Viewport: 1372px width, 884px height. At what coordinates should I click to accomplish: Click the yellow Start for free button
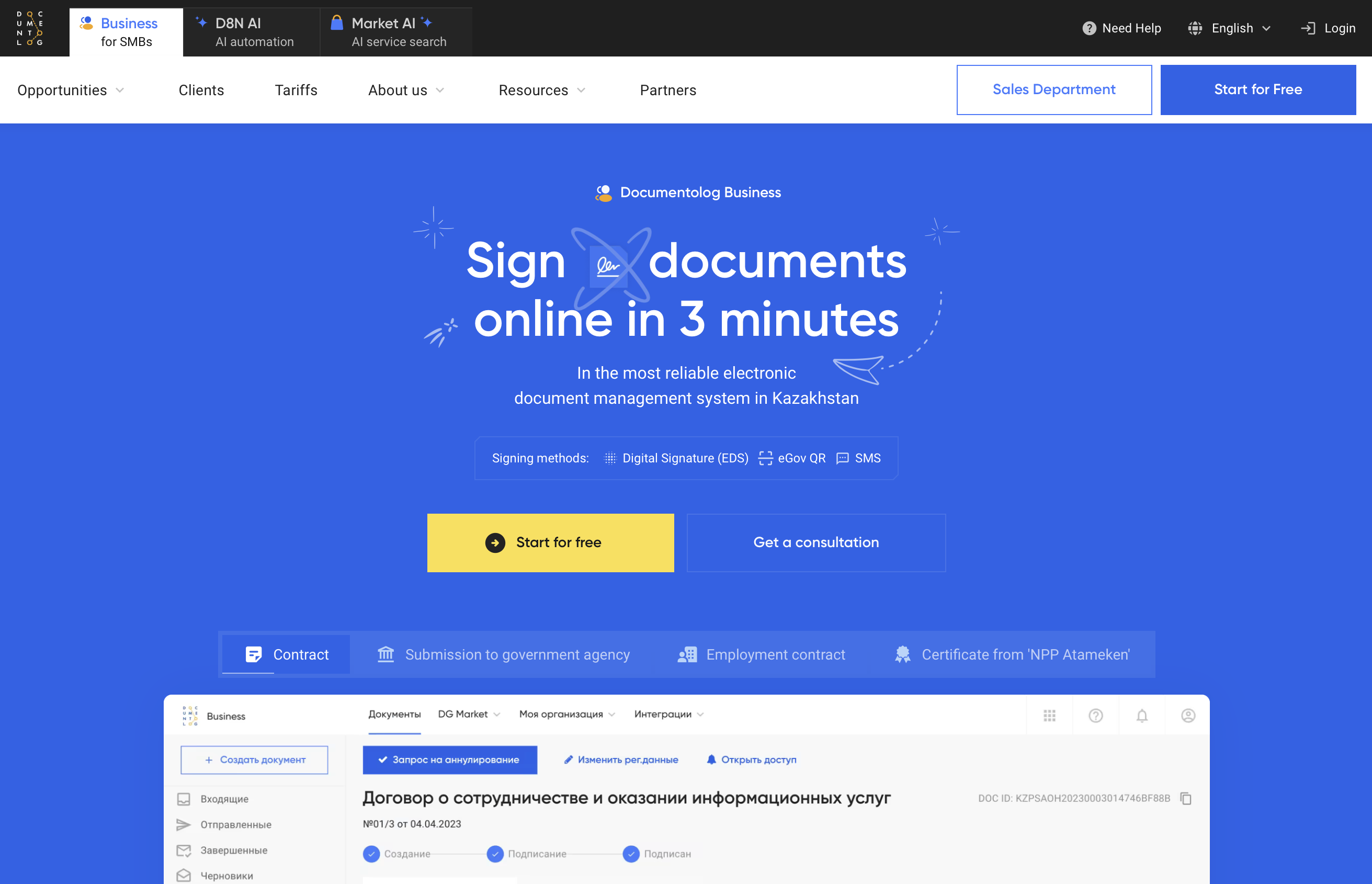550,542
